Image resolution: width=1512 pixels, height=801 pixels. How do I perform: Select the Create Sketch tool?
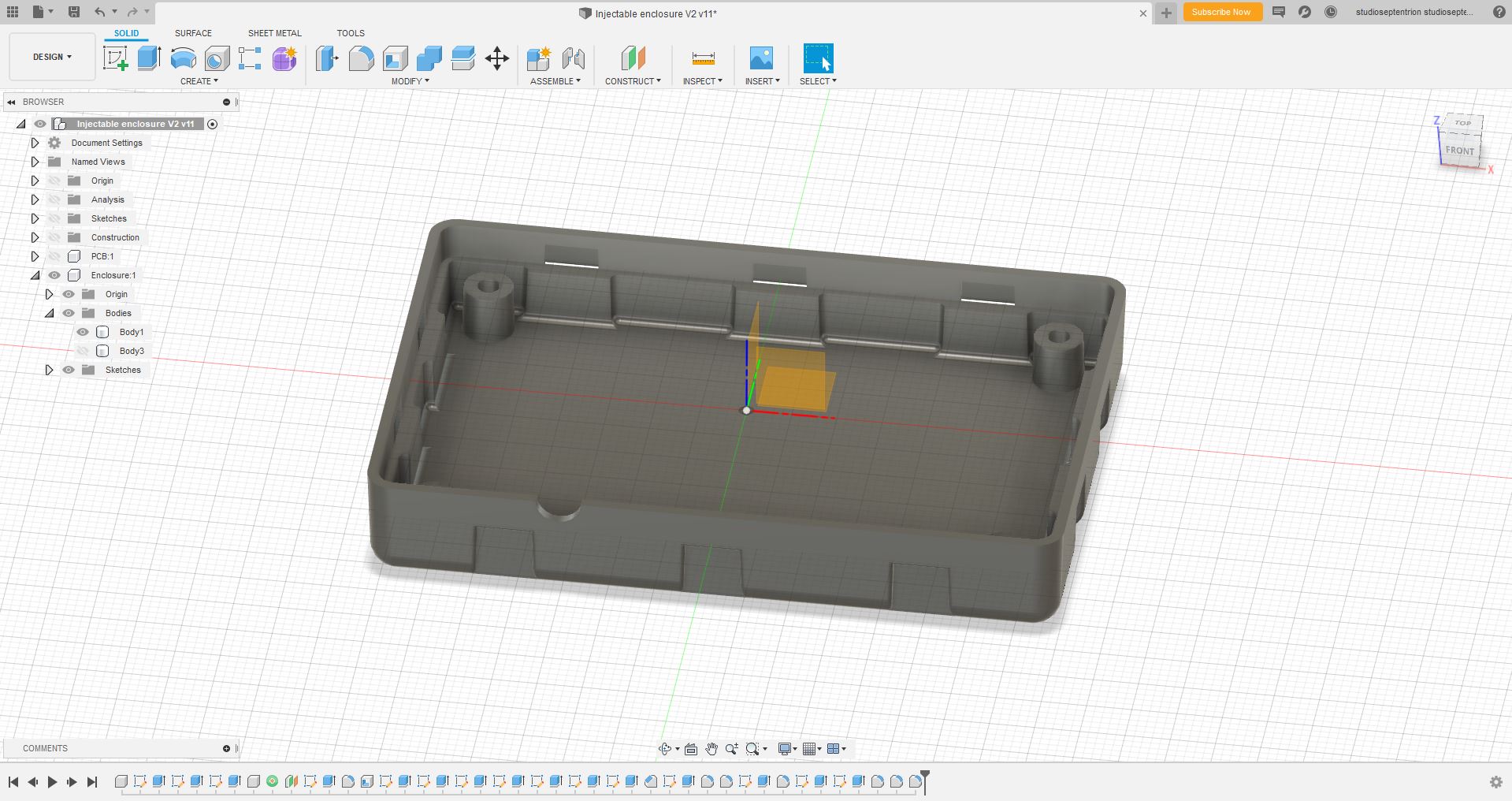click(x=116, y=58)
